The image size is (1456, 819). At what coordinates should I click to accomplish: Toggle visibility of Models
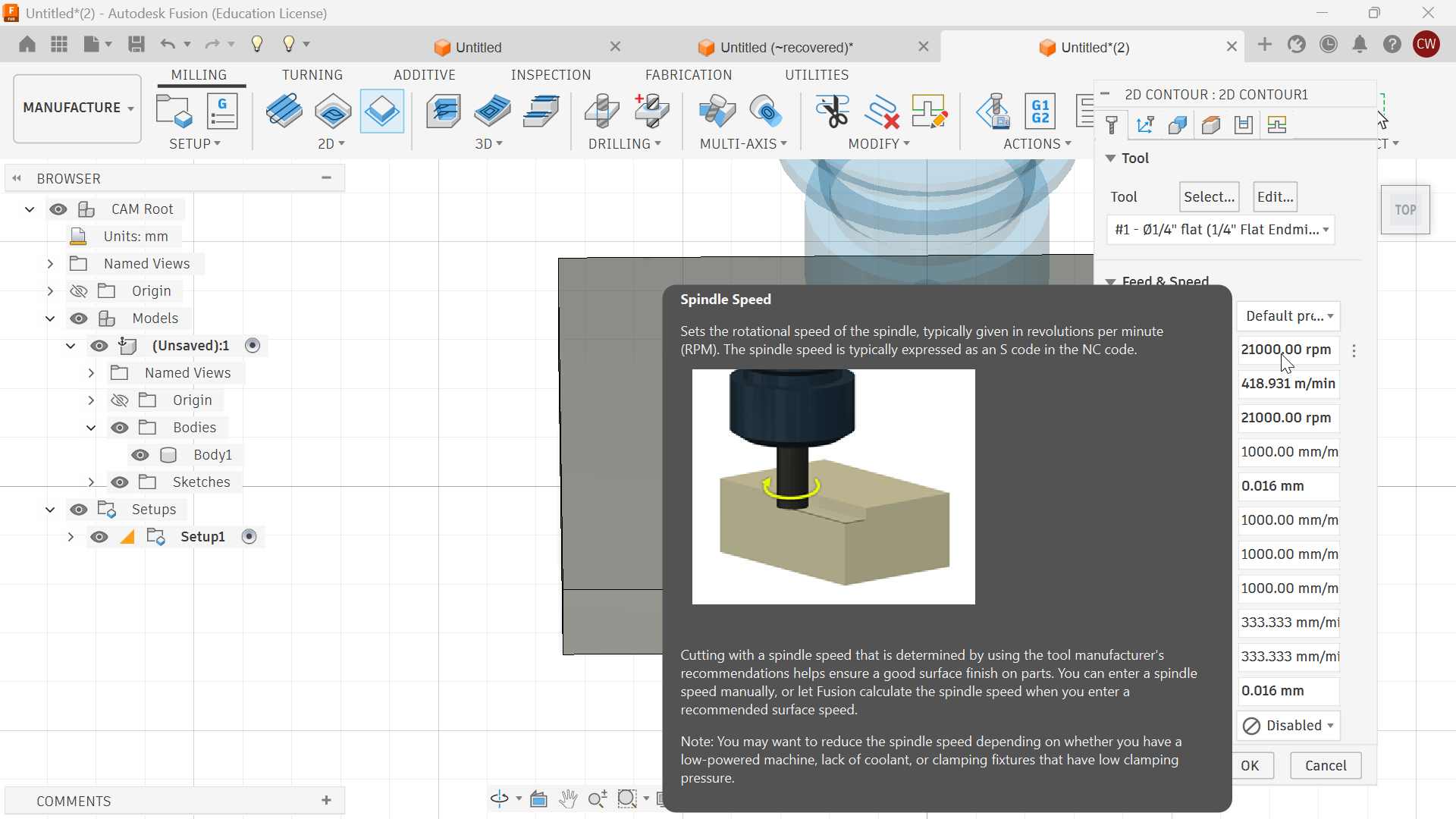pyautogui.click(x=79, y=318)
